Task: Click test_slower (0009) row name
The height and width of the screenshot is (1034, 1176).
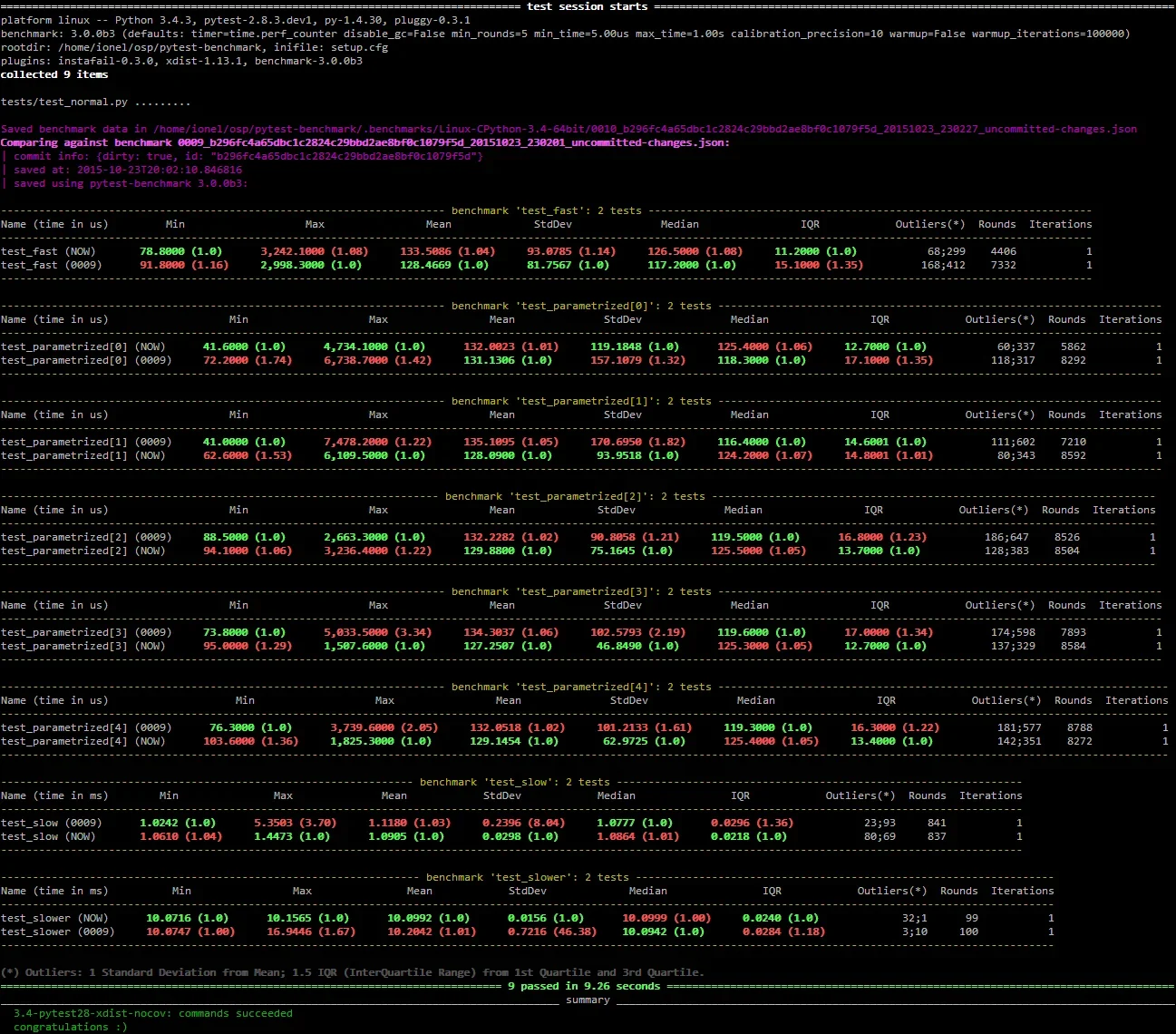Action: (x=57, y=932)
